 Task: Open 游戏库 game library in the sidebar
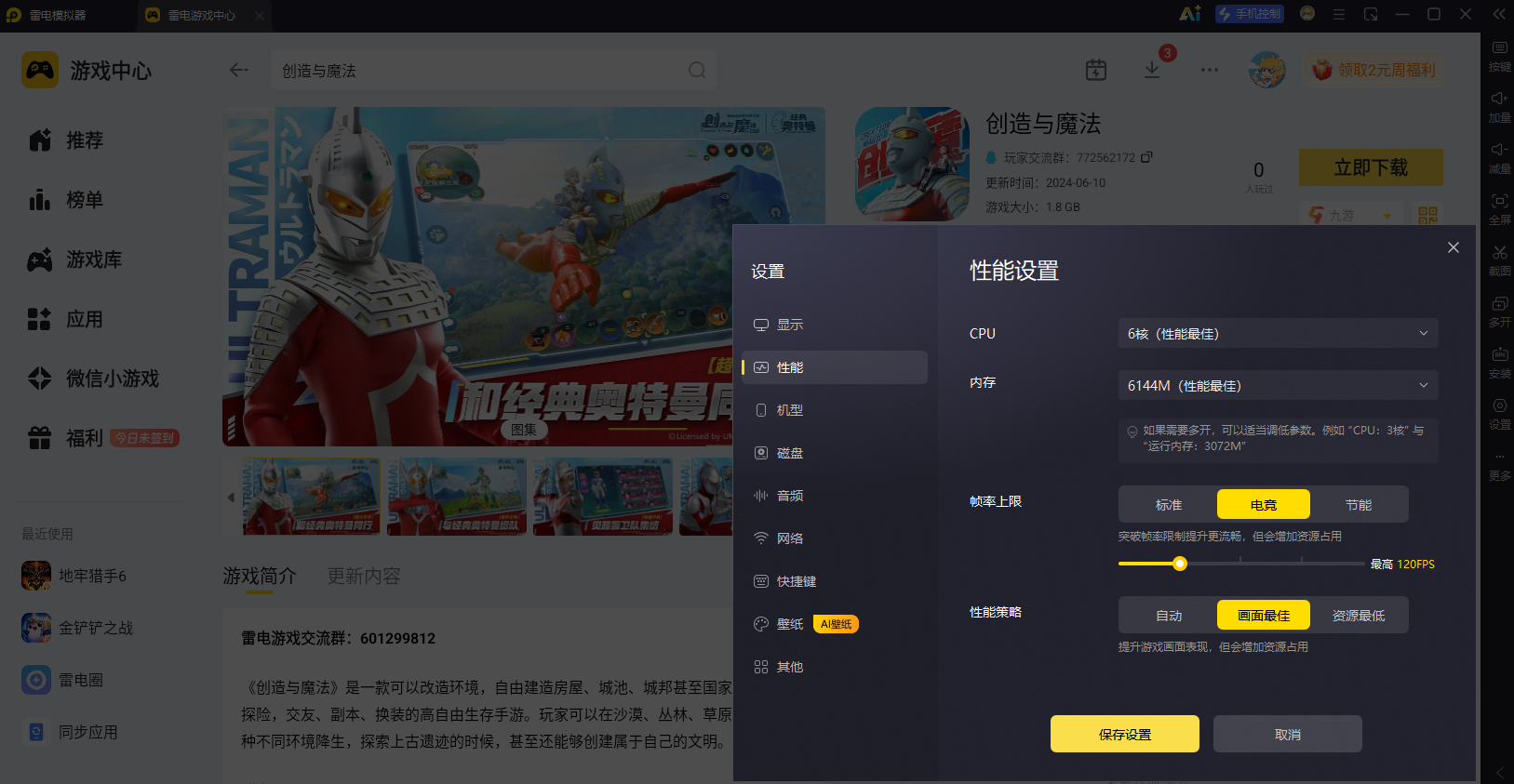coord(75,259)
